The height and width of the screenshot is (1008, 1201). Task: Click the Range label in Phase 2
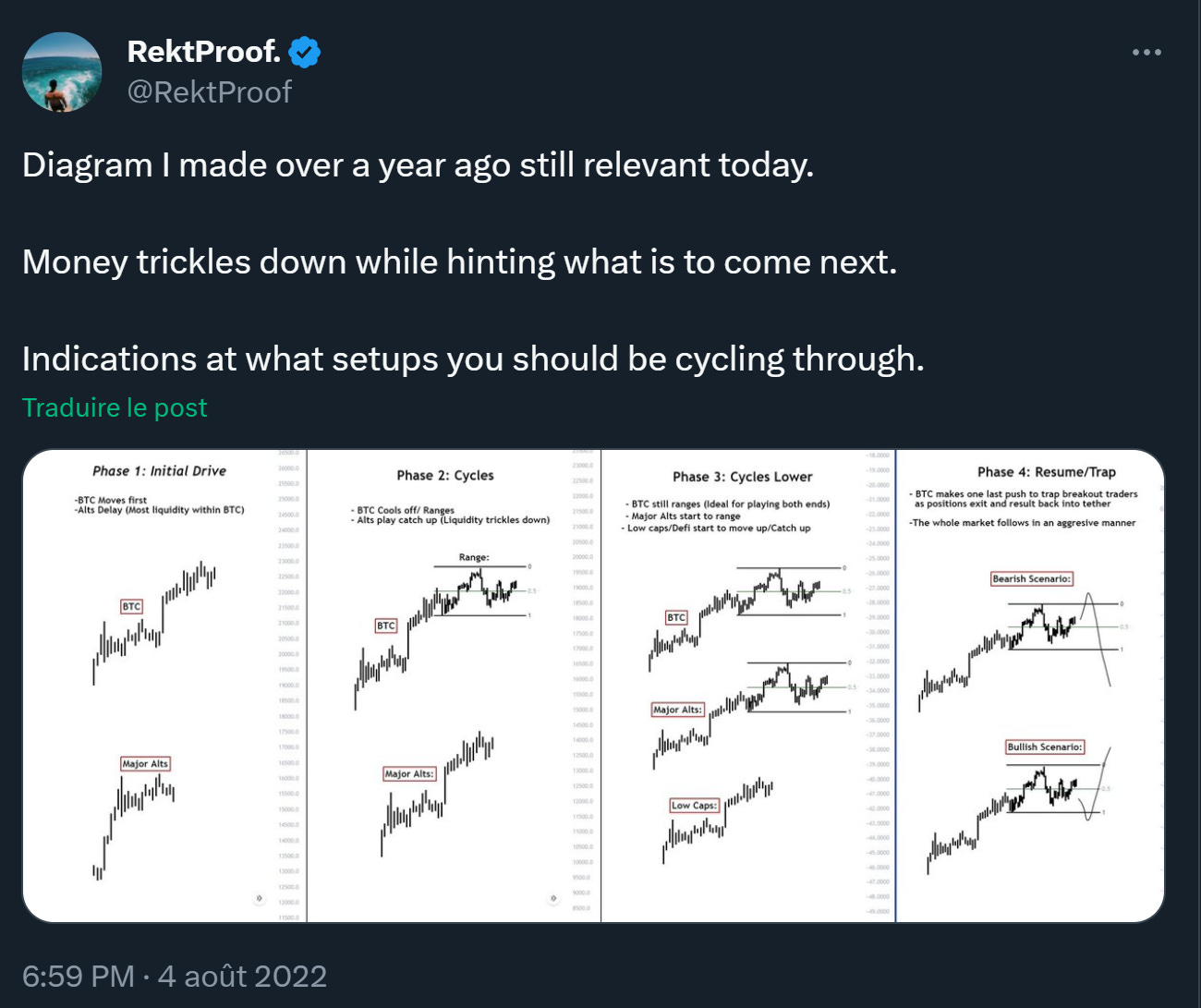pos(474,558)
